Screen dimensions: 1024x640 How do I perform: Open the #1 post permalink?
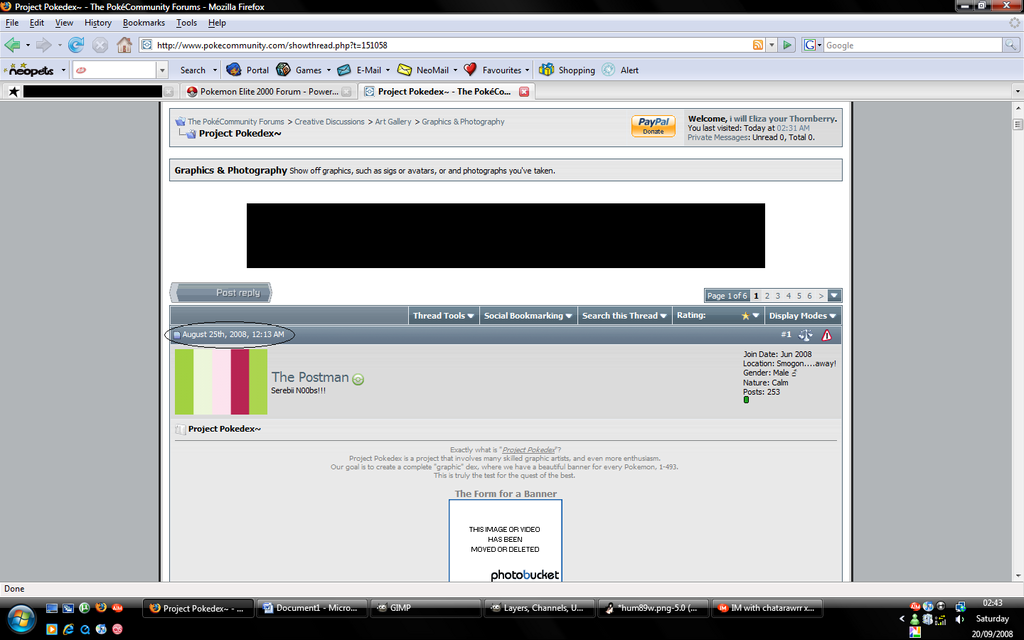tap(786, 334)
